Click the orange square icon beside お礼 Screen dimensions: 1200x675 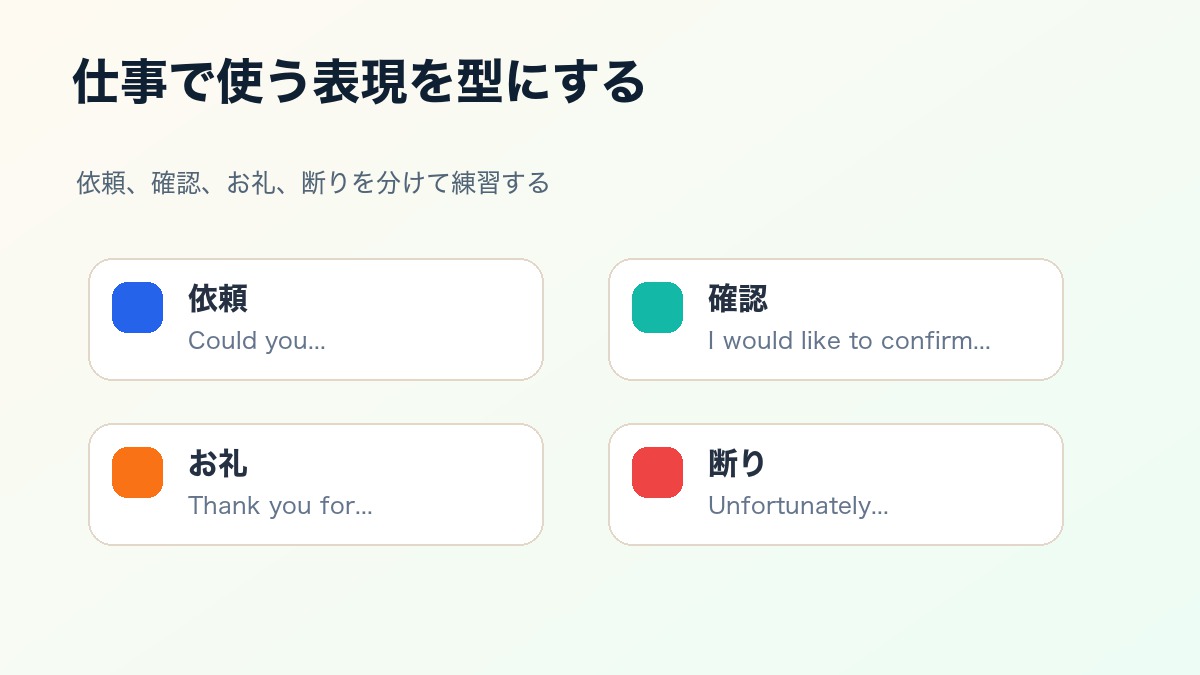(x=137, y=472)
